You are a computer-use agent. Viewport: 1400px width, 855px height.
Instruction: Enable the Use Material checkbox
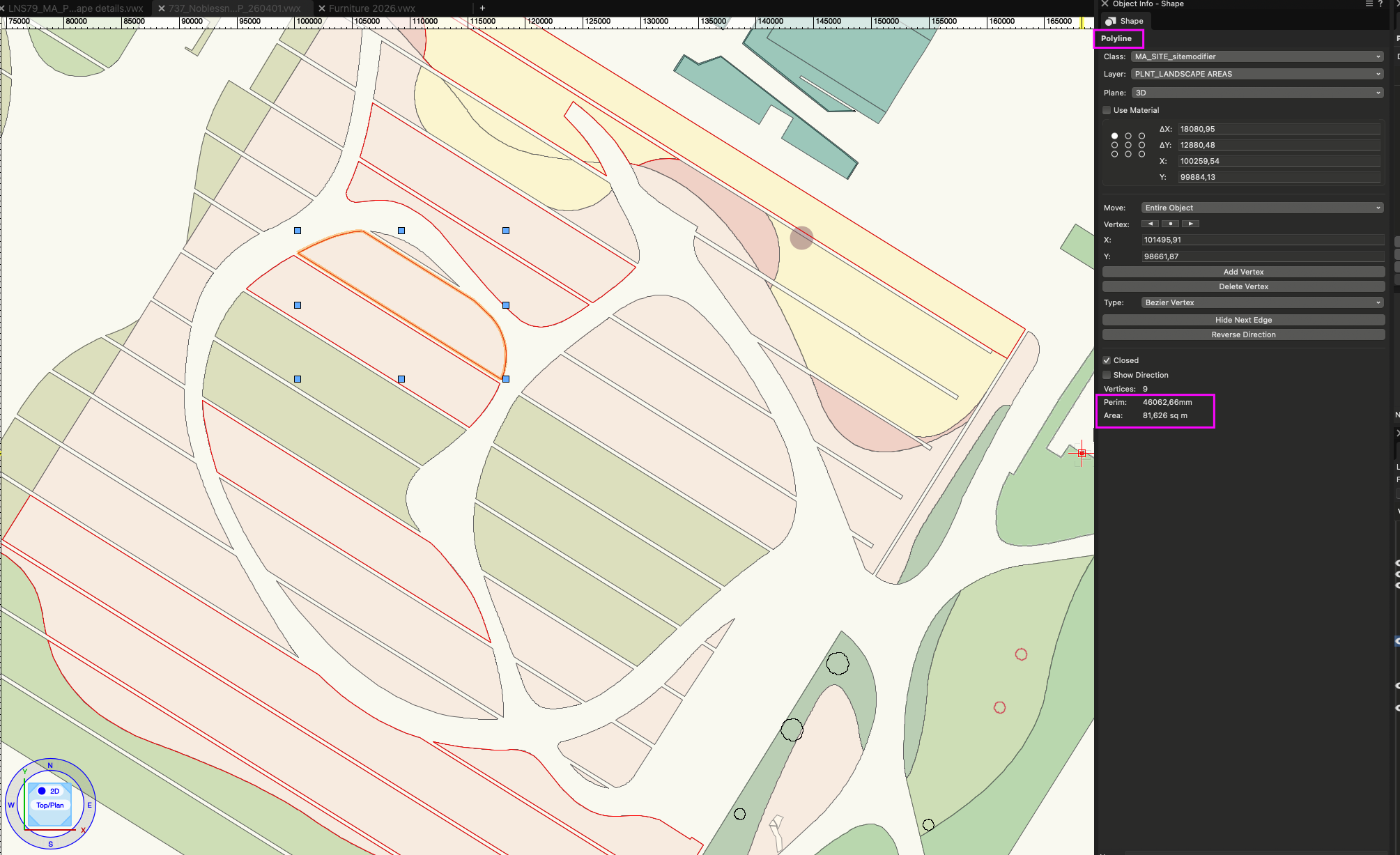[1107, 110]
